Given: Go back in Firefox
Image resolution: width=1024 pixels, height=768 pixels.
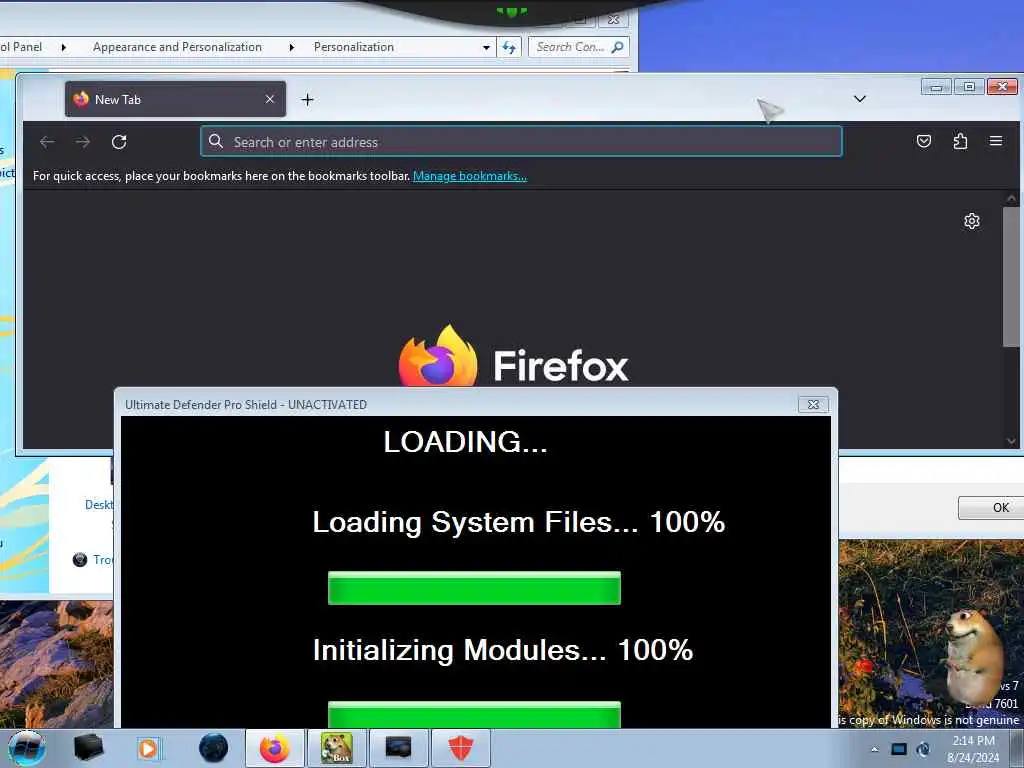Looking at the screenshot, I should (47, 142).
